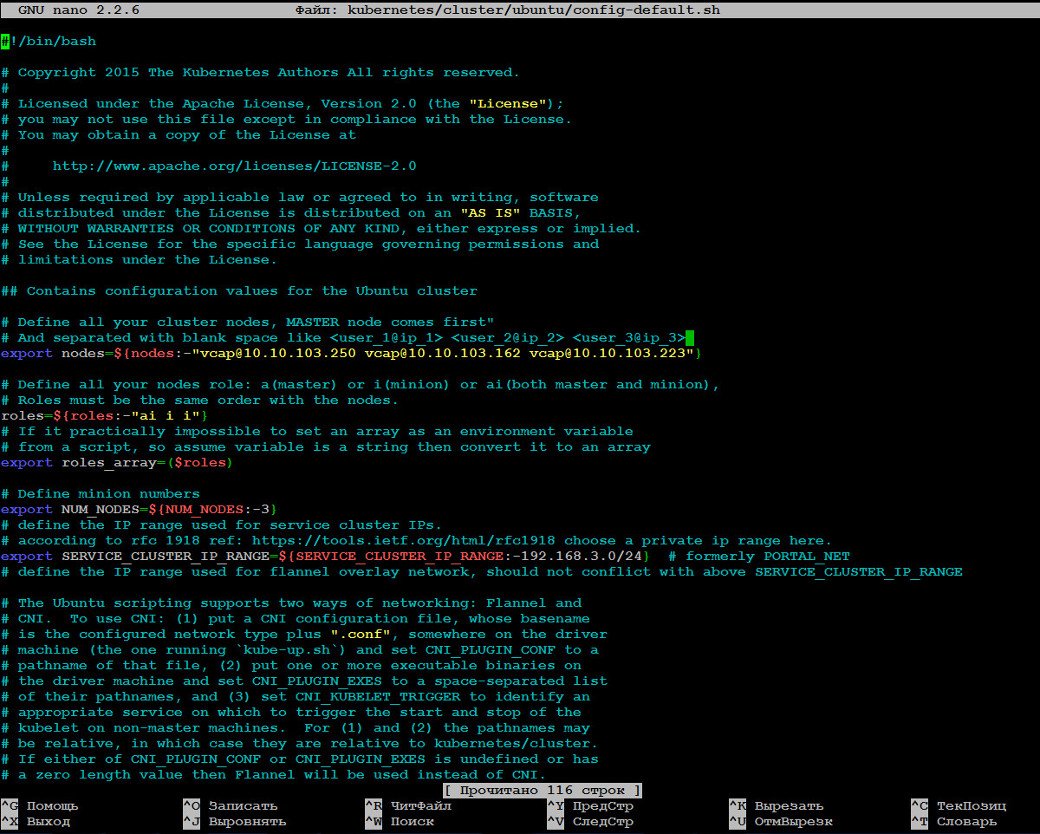Click the '.conf' quoted string in CNI comment
This screenshot has height=834, width=1040.
point(360,634)
